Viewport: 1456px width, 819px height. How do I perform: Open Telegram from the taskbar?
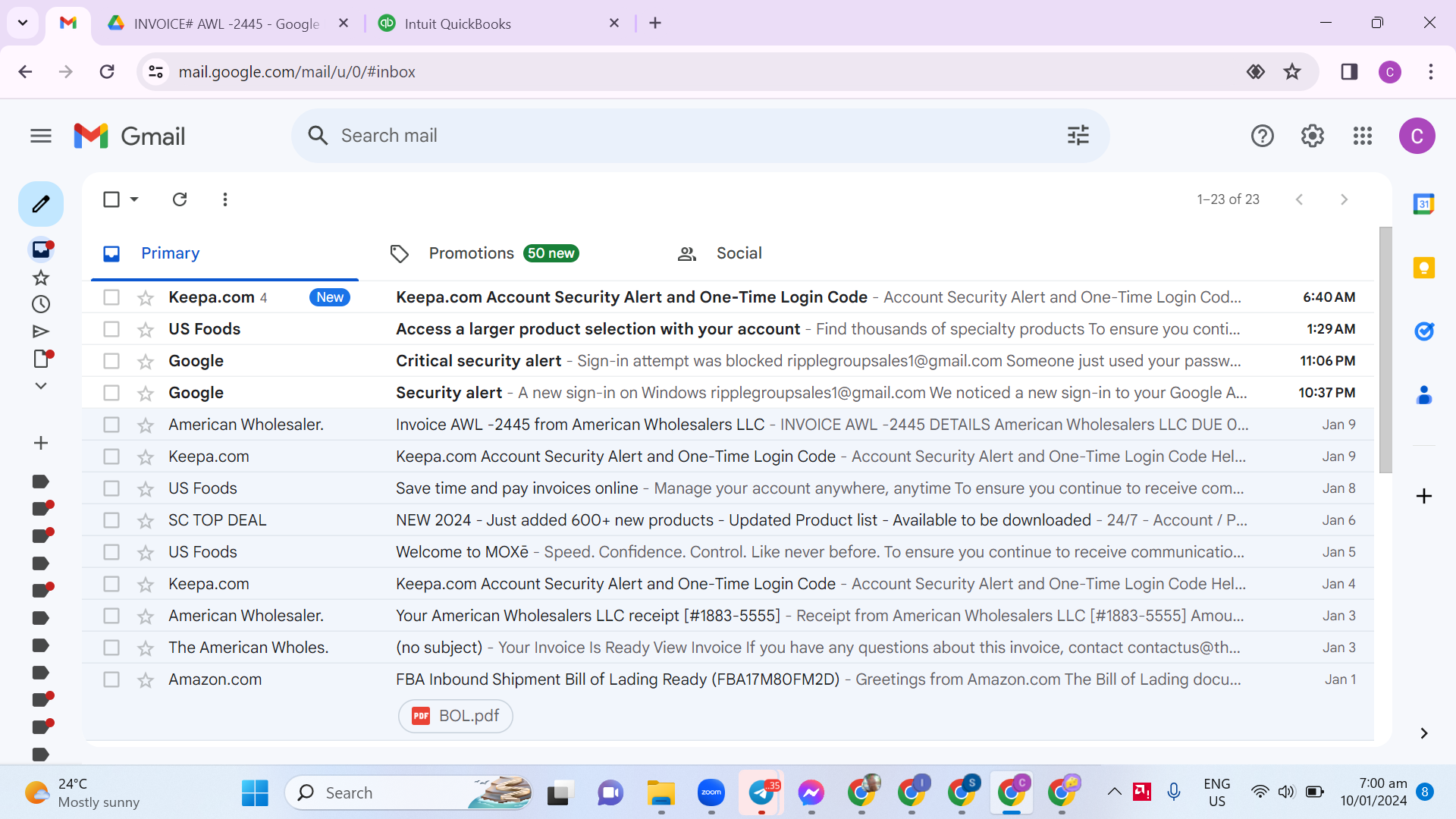pyautogui.click(x=761, y=792)
